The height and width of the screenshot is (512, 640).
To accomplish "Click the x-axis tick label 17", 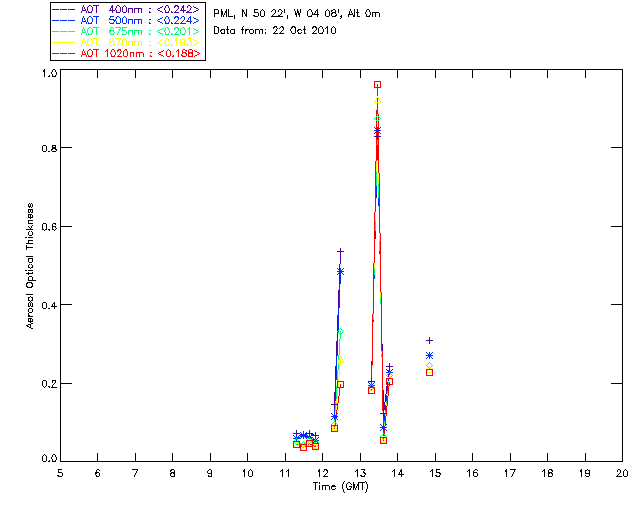I will click(510, 473).
